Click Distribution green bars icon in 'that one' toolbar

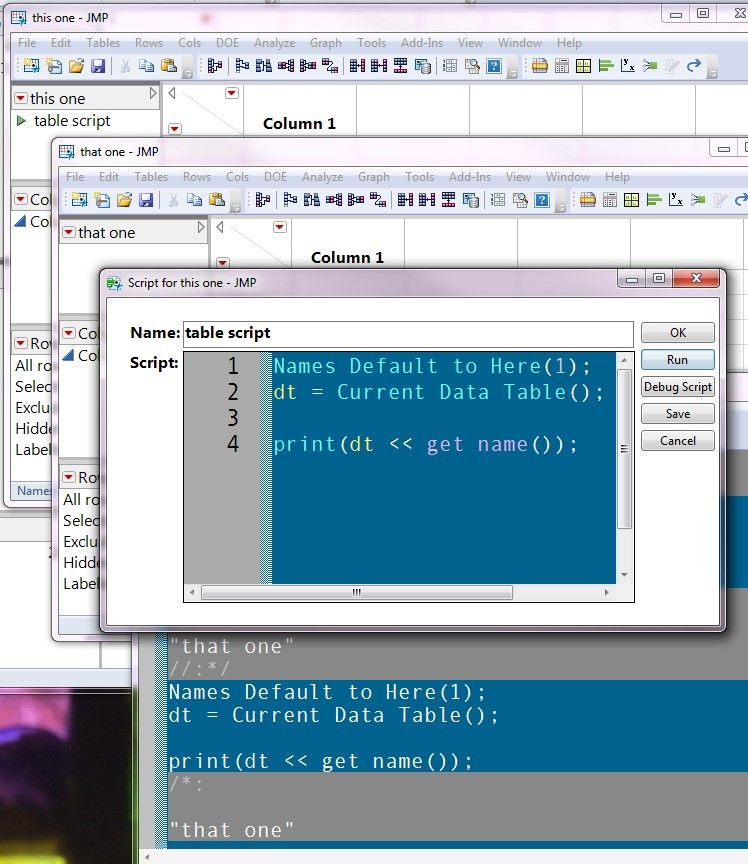[654, 200]
